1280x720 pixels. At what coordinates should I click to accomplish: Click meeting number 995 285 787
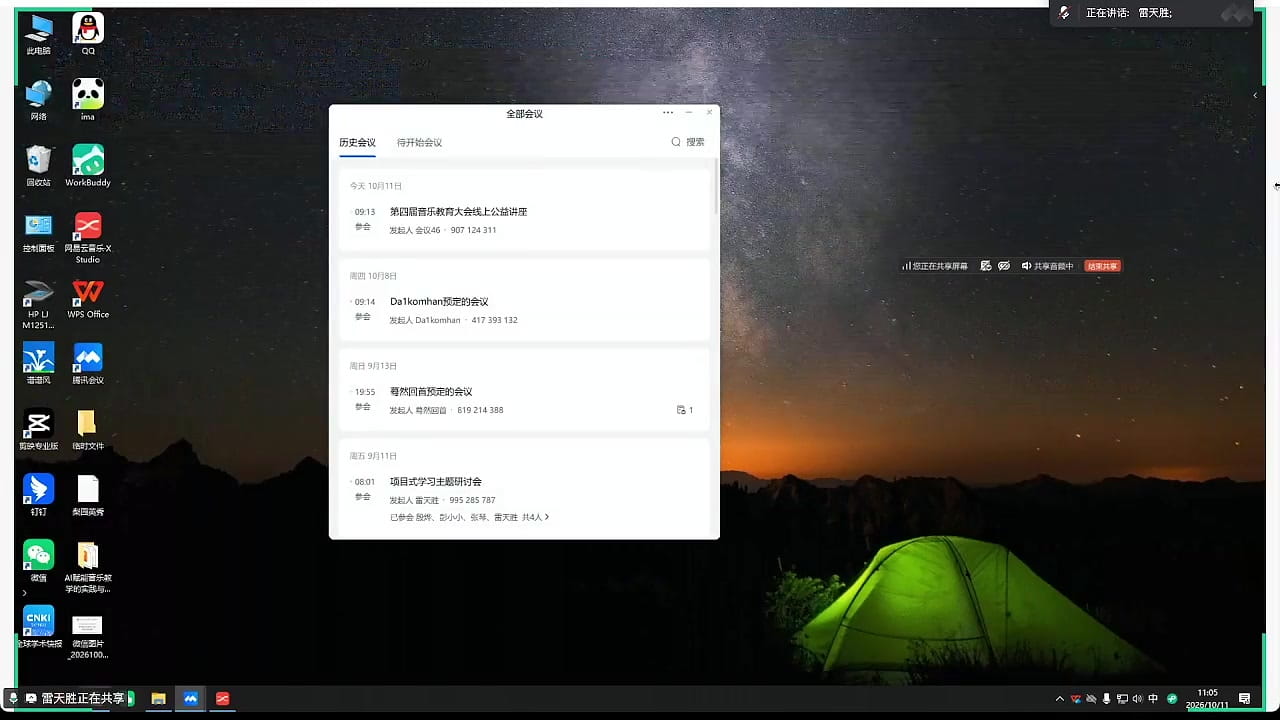pyautogui.click(x=472, y=500)
